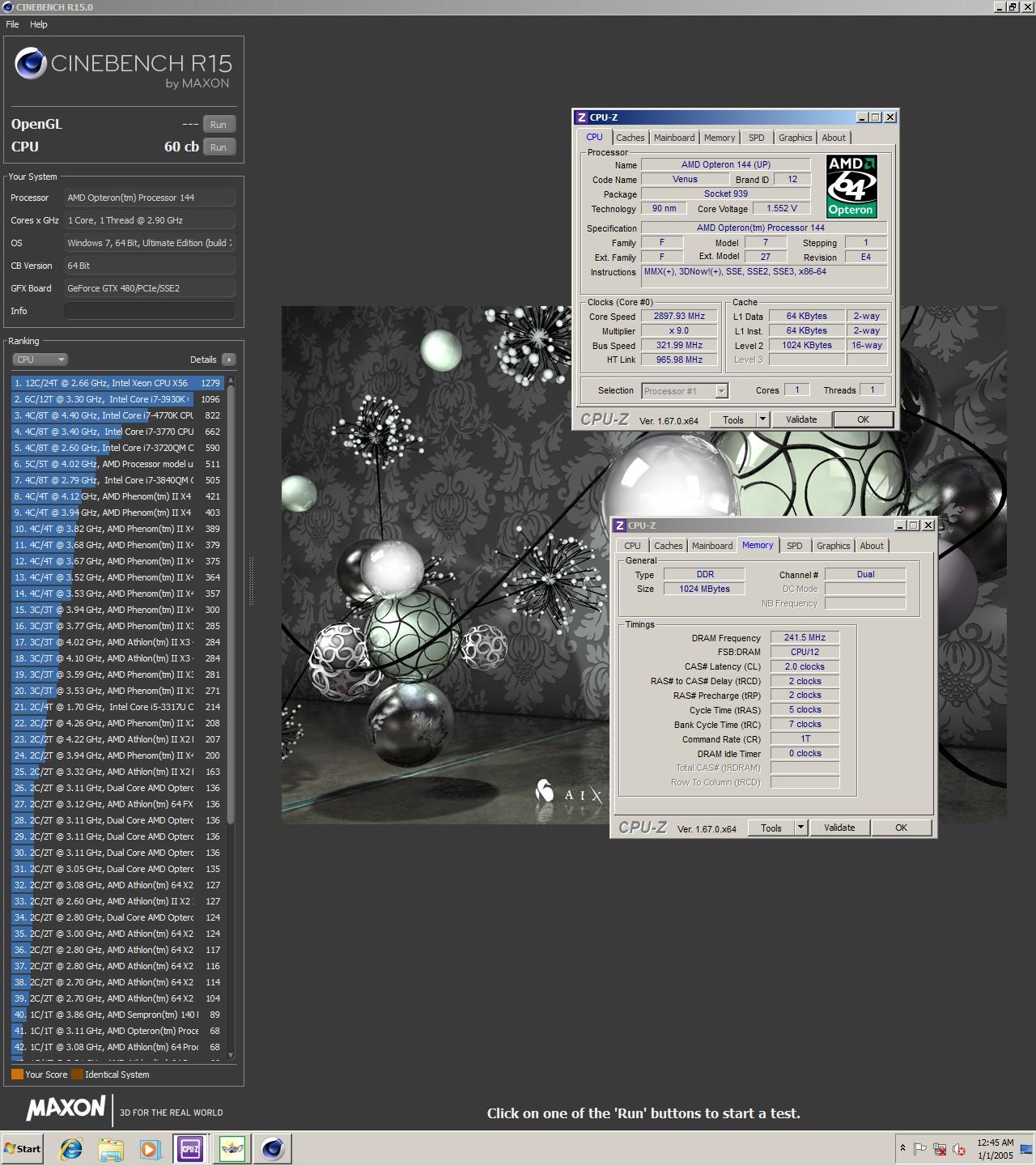Screen dimensions: 1036x1166
Task: Open the taskbar app beside CPU-Z icon
Action: coord(231,1148)
